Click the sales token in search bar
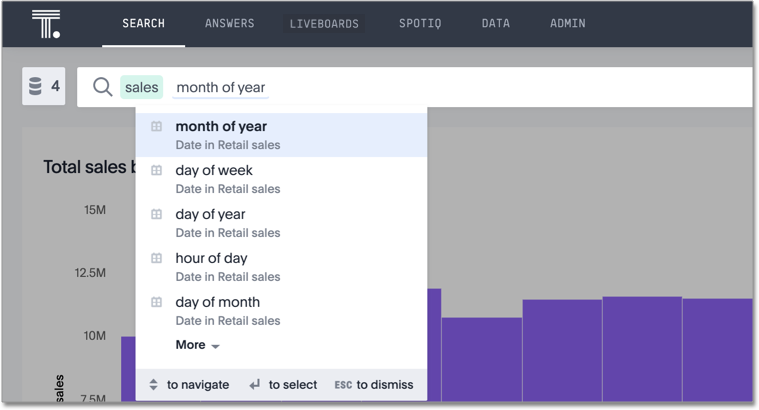Viewport: 759px width, 410px height. pos(141,87)
